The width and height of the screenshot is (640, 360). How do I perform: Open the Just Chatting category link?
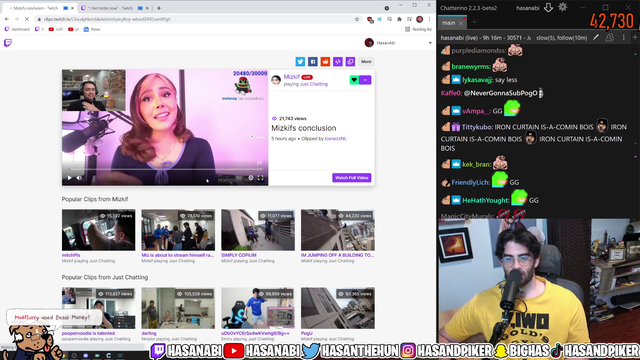tap(313, 84)
